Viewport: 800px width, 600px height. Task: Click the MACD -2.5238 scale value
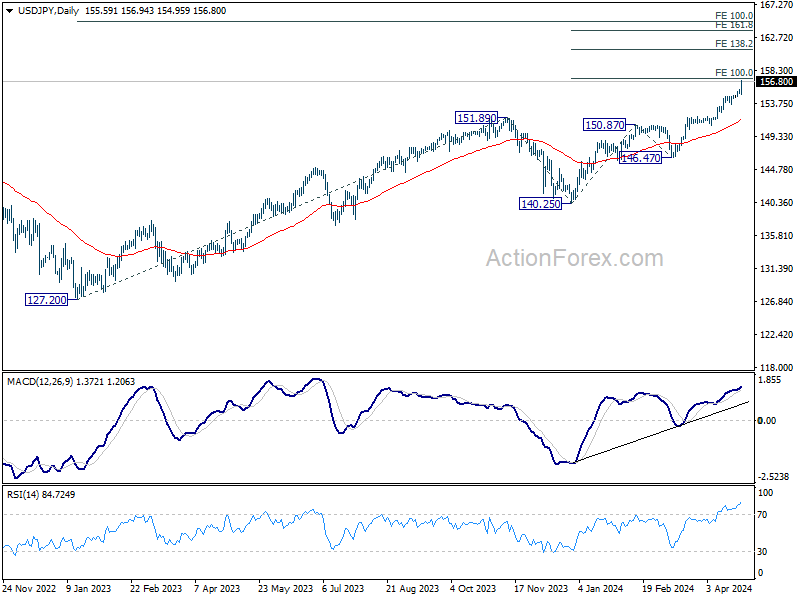pyautogui.click(x=774, y=477)
